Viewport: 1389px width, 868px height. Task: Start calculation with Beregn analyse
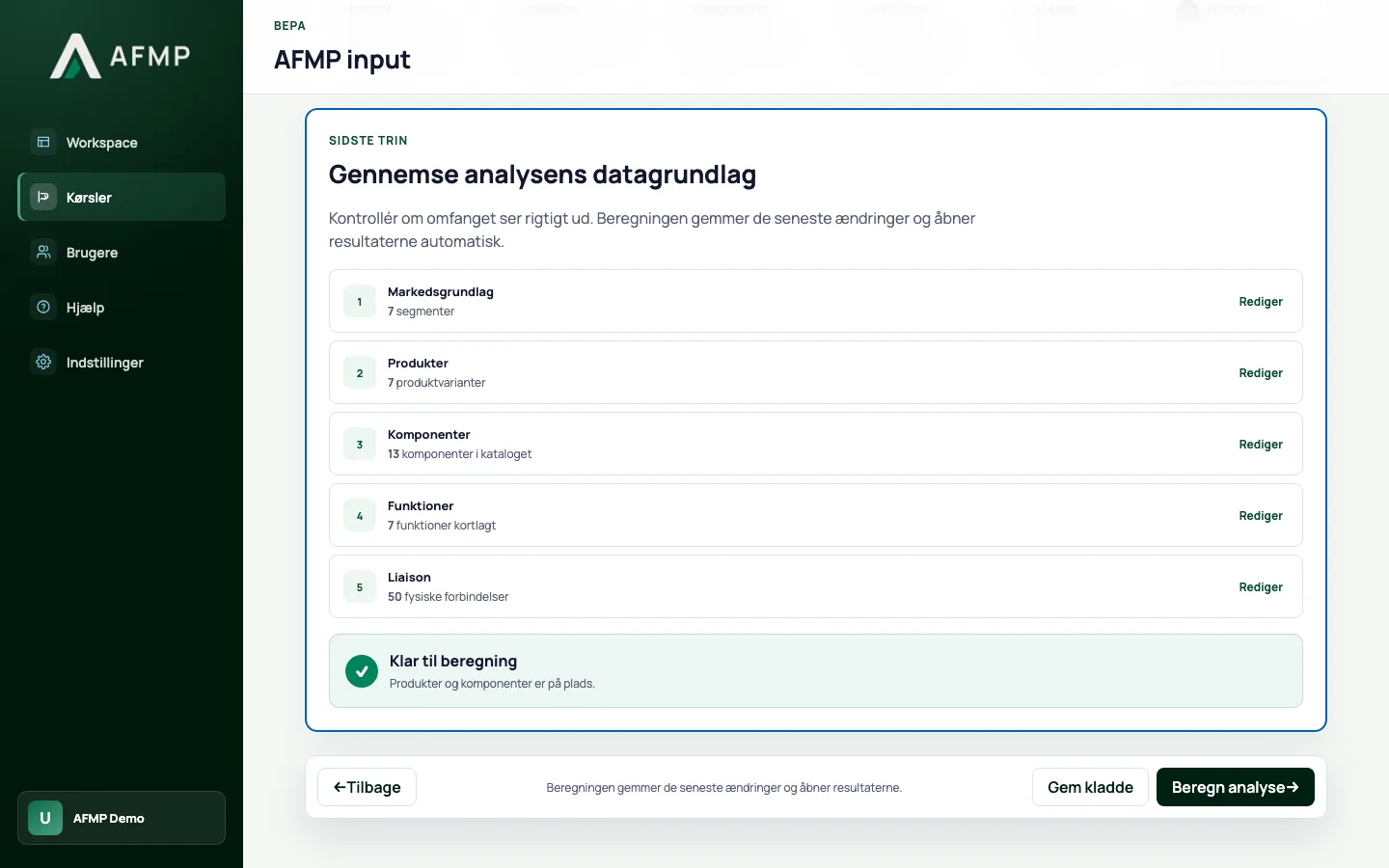(1236, 787)
